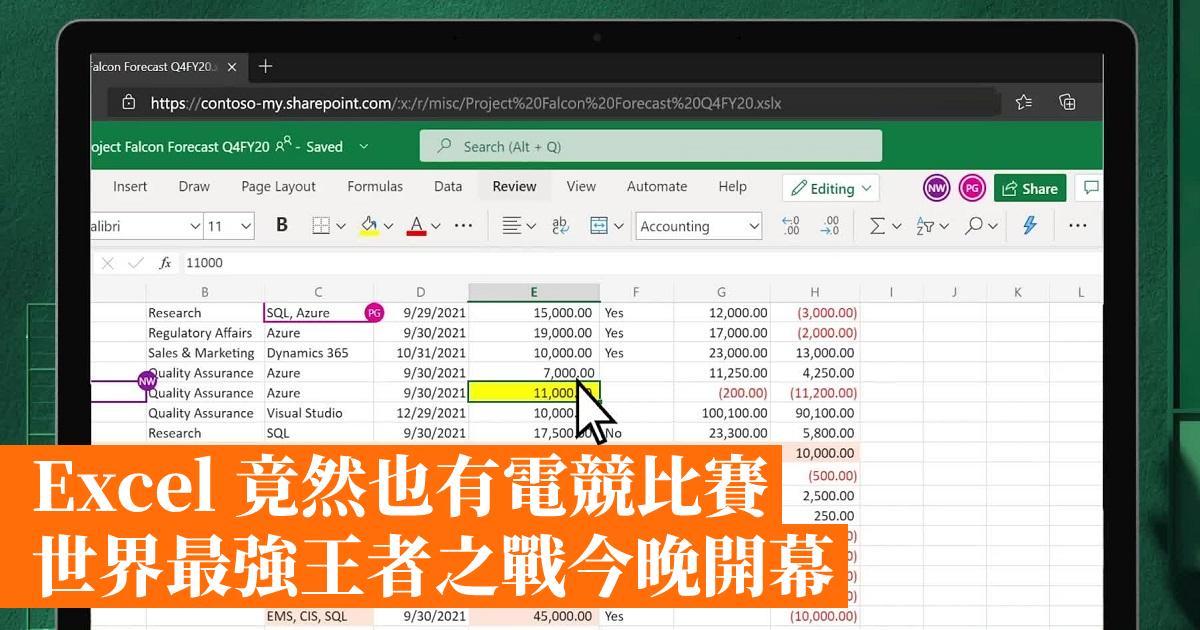Click the green Share button
This screenshot has height=630, width=1200.
coord(1029,188)
